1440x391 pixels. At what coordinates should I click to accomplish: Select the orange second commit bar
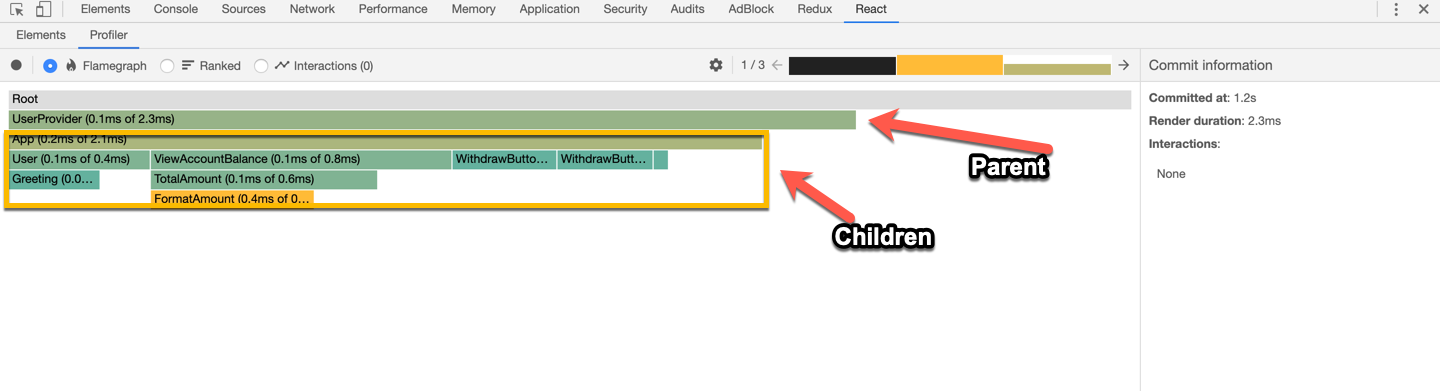pyautogui.click(x=949, y=65)
